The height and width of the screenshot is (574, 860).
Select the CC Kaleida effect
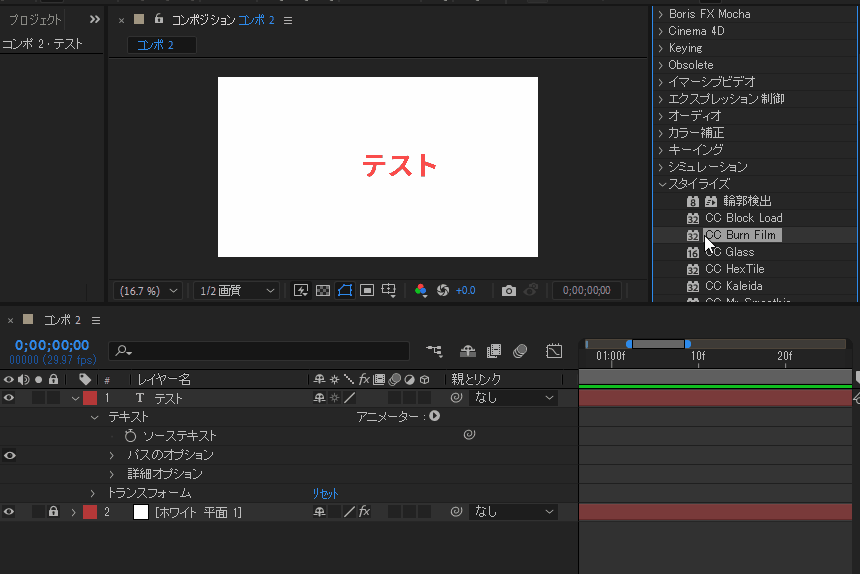733,286
